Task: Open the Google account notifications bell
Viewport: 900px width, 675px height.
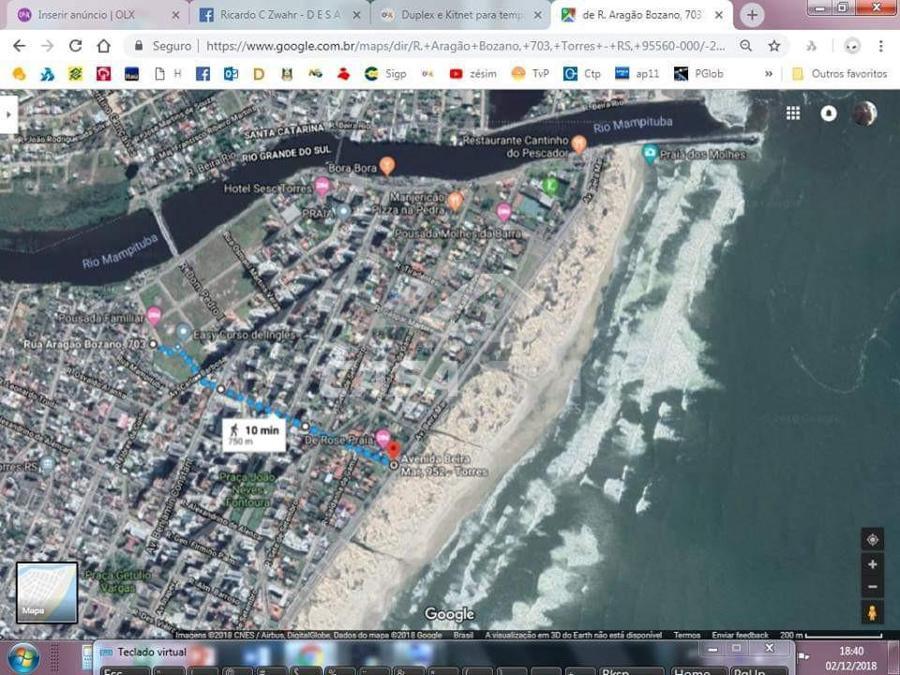Action: 828,113
